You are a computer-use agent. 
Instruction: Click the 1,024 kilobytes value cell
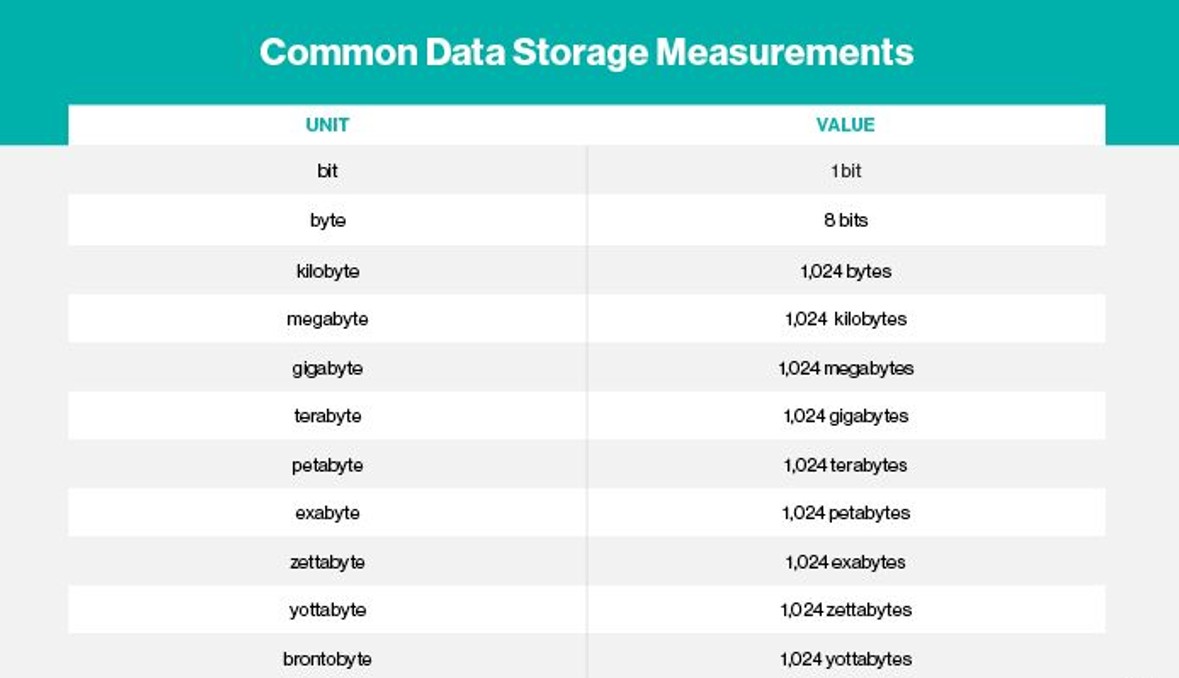click(845, 319)
